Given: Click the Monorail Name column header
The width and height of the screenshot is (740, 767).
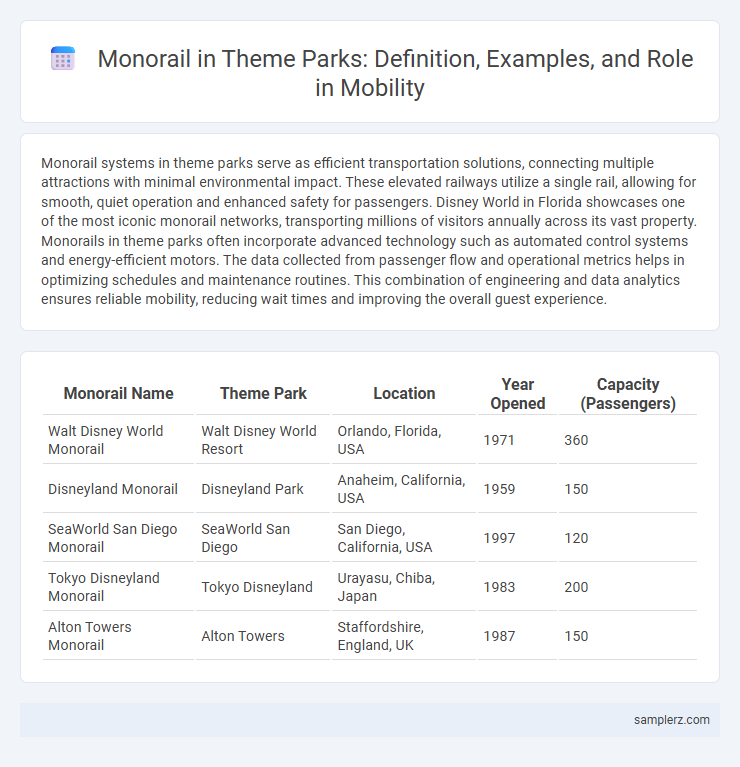Looking at the screenshot, I should point(118,393).
